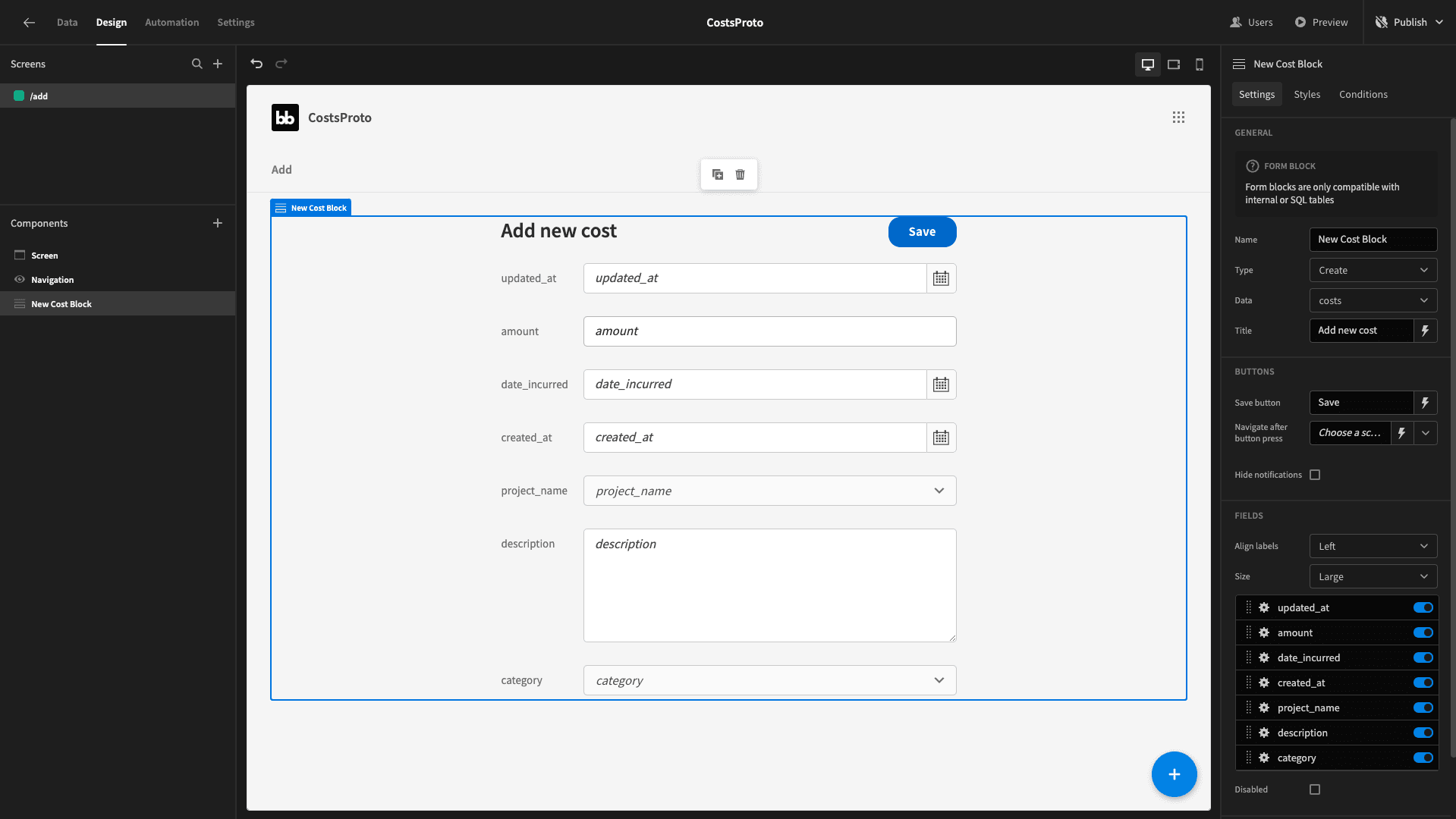
Task: Expand the Choose a screen dropdown arrow
Action: point(1426,433)
